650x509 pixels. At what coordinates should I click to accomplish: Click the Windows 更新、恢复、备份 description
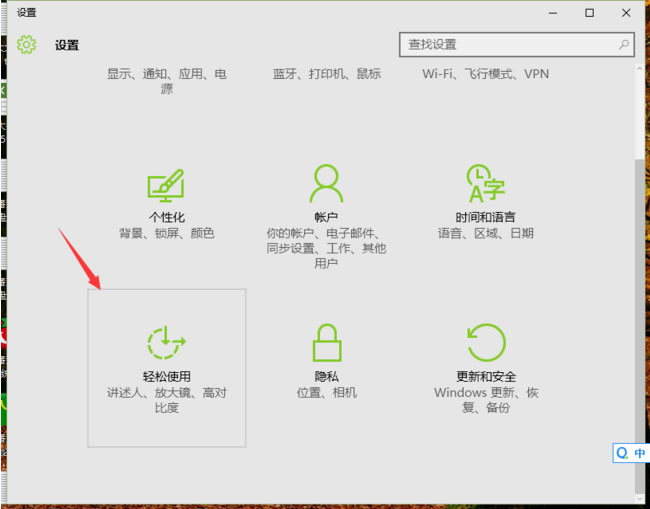[x=486, y=400]
